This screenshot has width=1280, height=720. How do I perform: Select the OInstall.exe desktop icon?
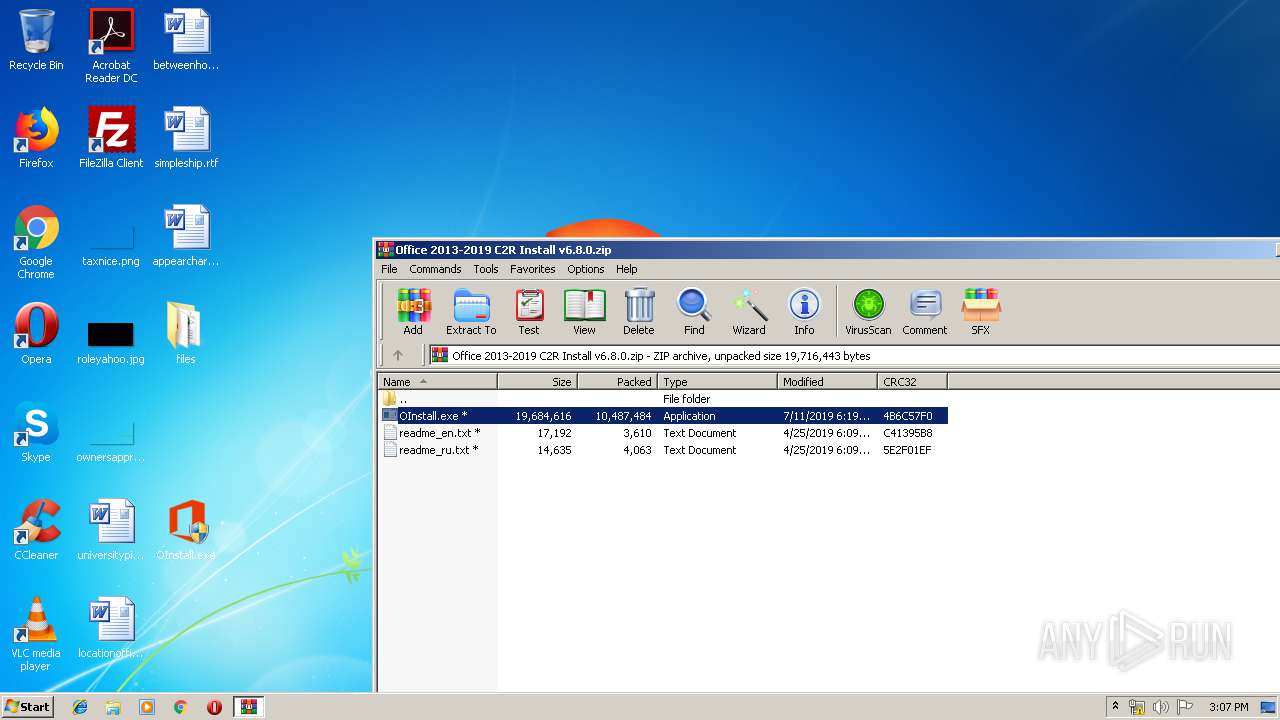coord(186,530)
